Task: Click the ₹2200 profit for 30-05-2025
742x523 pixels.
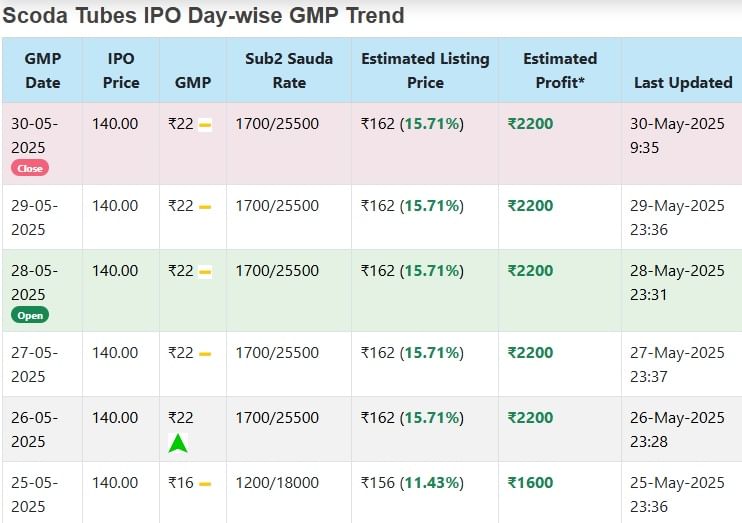Action: pos(530,124)
